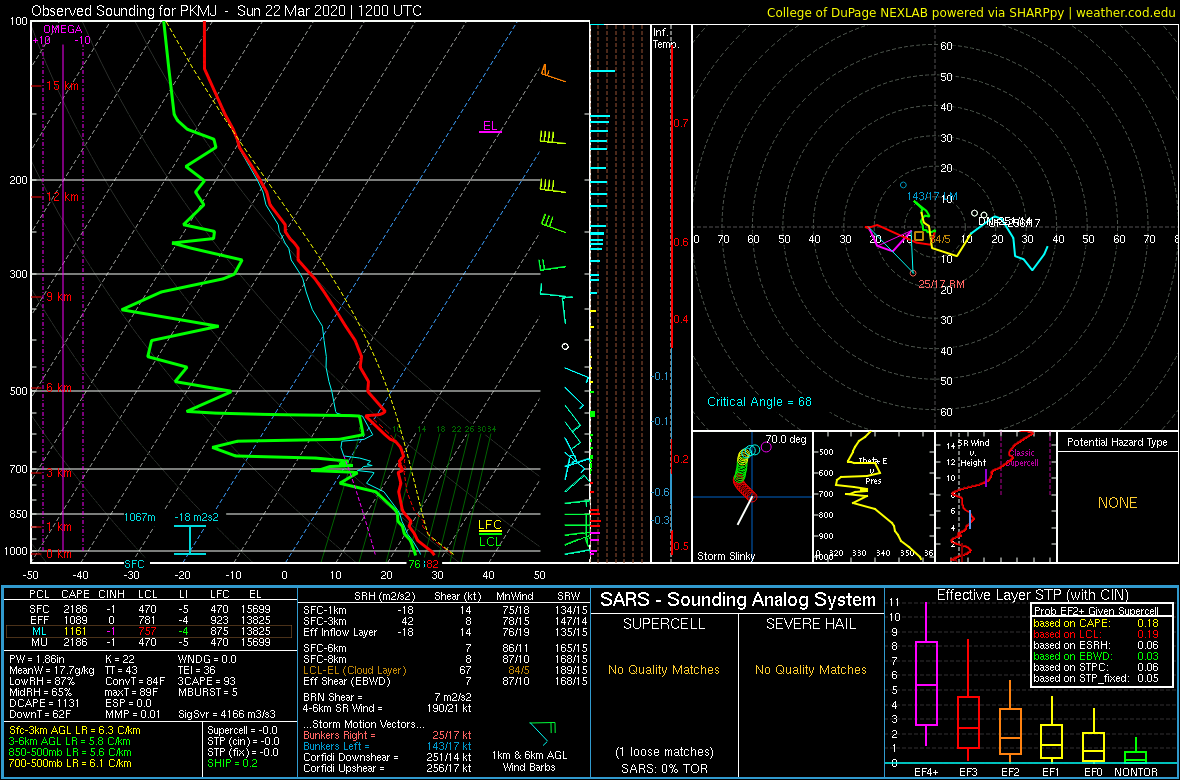This screenshot has width=1180, height=780.
Task: Click the 'Potential Hazard Type' header
Action: 1117,443
